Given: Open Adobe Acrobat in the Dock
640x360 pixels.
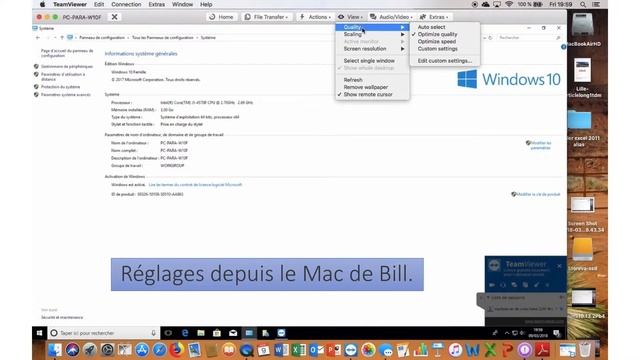Looking at the screenshot, I should click(542, 350).
